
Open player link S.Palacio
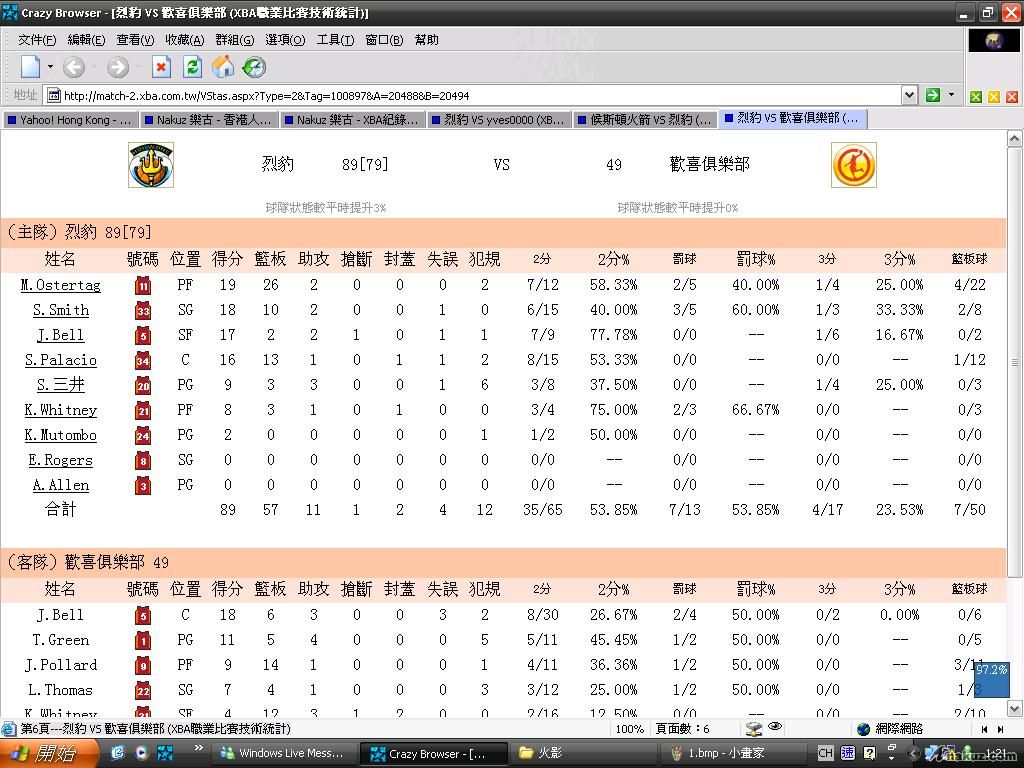(x=61, y=360)
